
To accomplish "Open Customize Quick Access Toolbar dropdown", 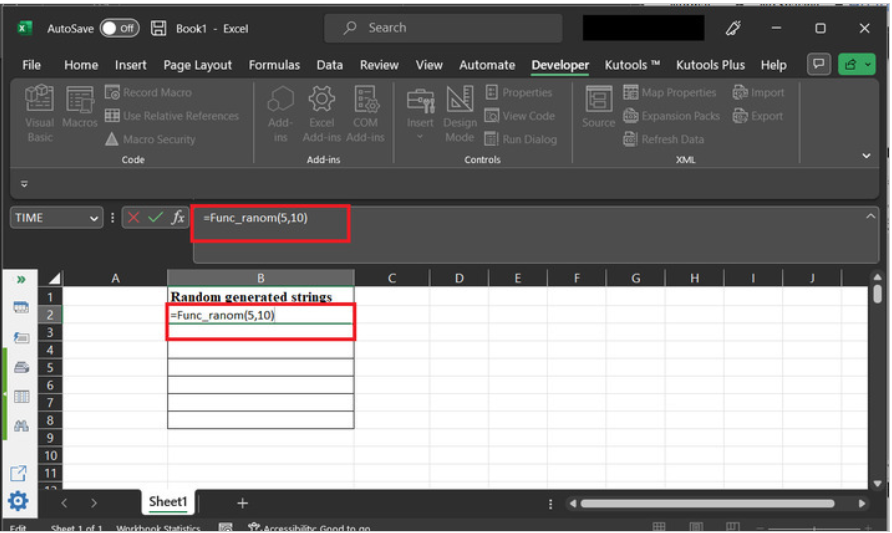I will (x=24, y=184).
